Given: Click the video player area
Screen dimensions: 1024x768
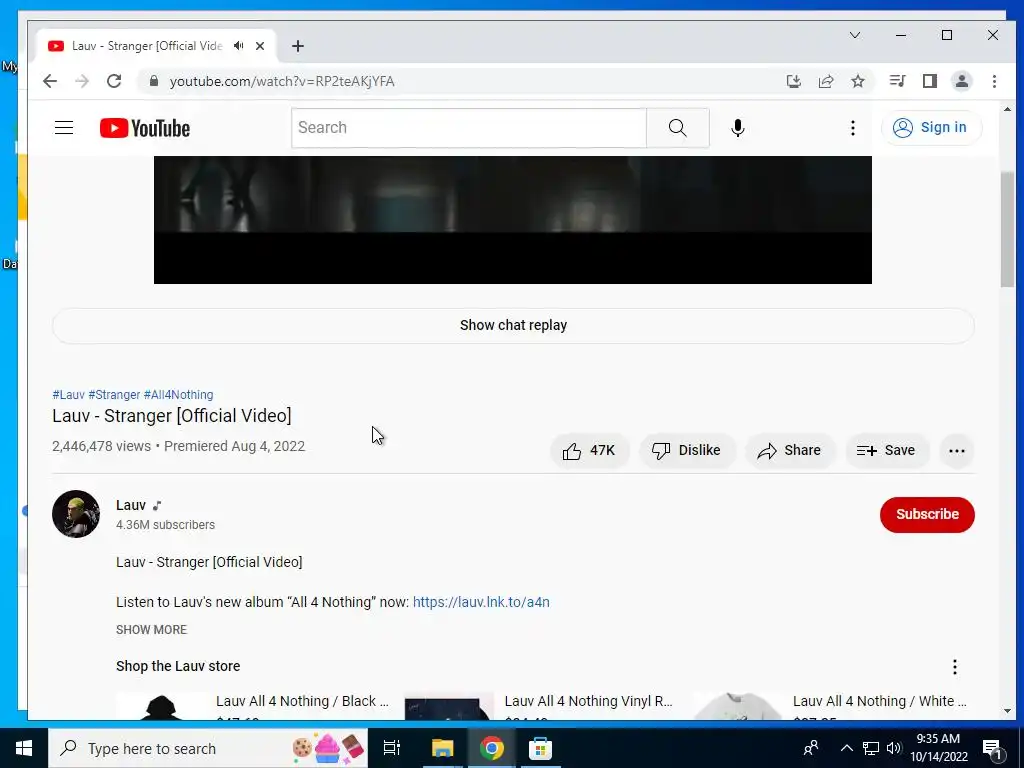Looking at the screenshot, I should [x=513, y=219].
